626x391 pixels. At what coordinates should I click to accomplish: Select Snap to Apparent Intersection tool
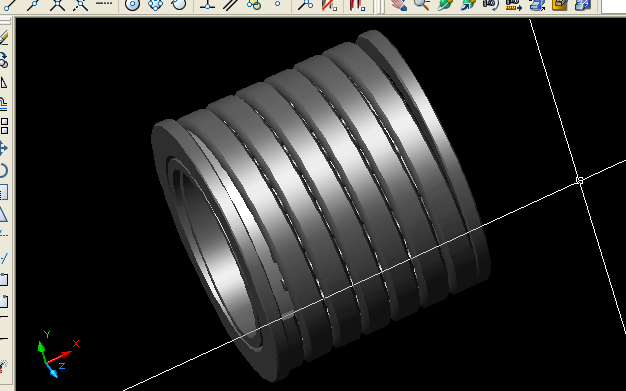(x=81, y=5)
